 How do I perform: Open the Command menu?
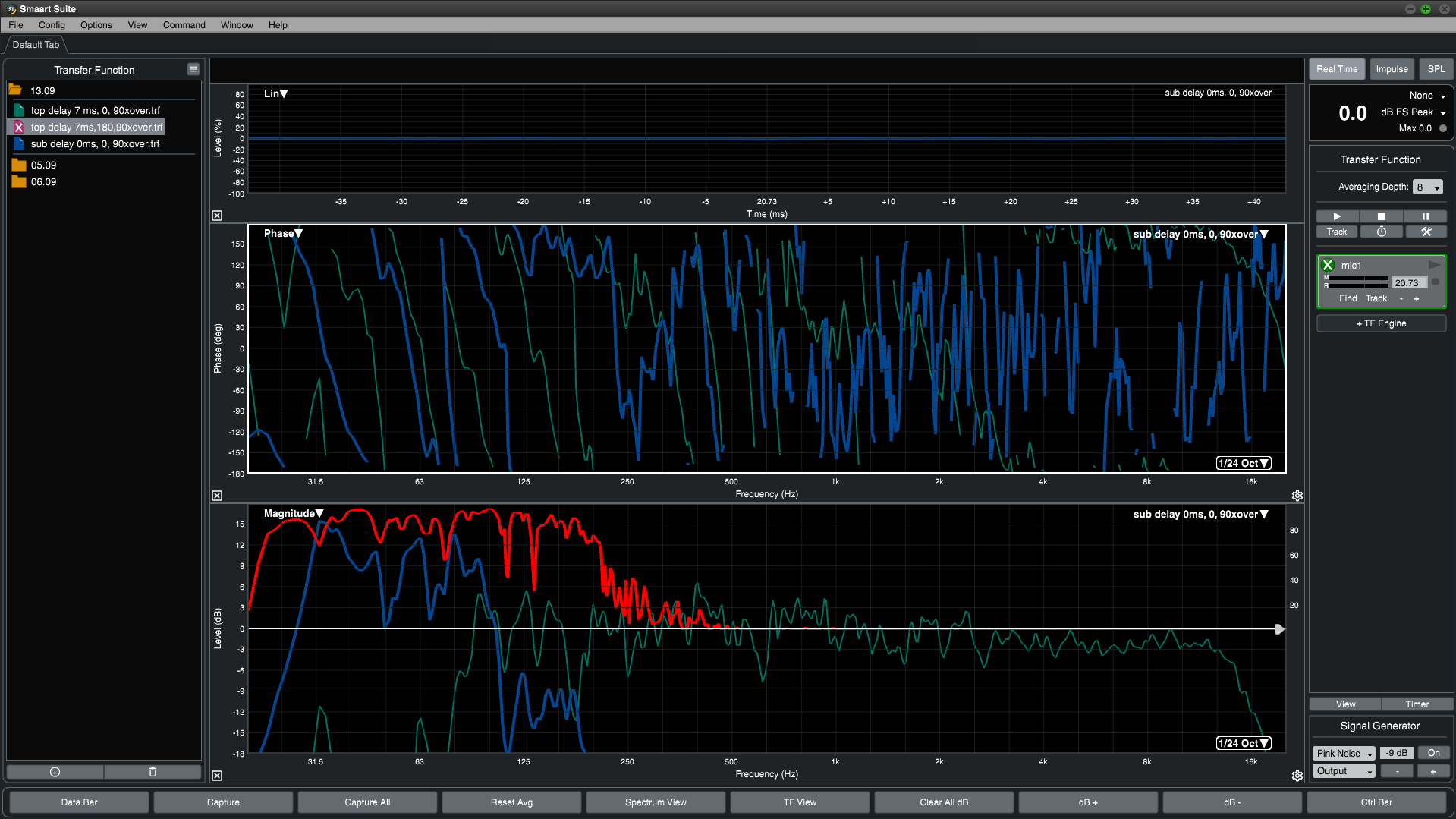(x=184, y=25)
